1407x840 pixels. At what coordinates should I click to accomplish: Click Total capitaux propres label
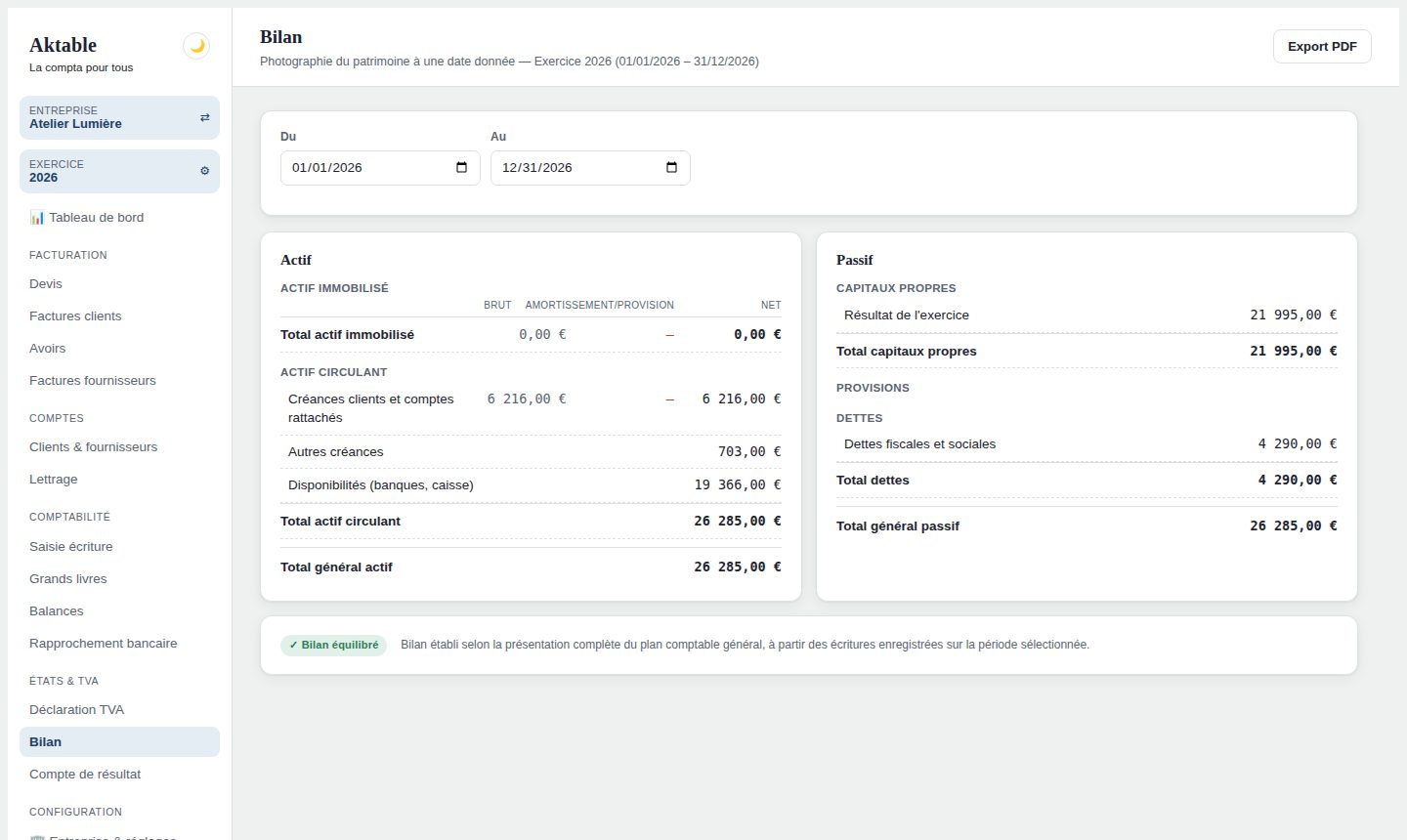[906, 351]
